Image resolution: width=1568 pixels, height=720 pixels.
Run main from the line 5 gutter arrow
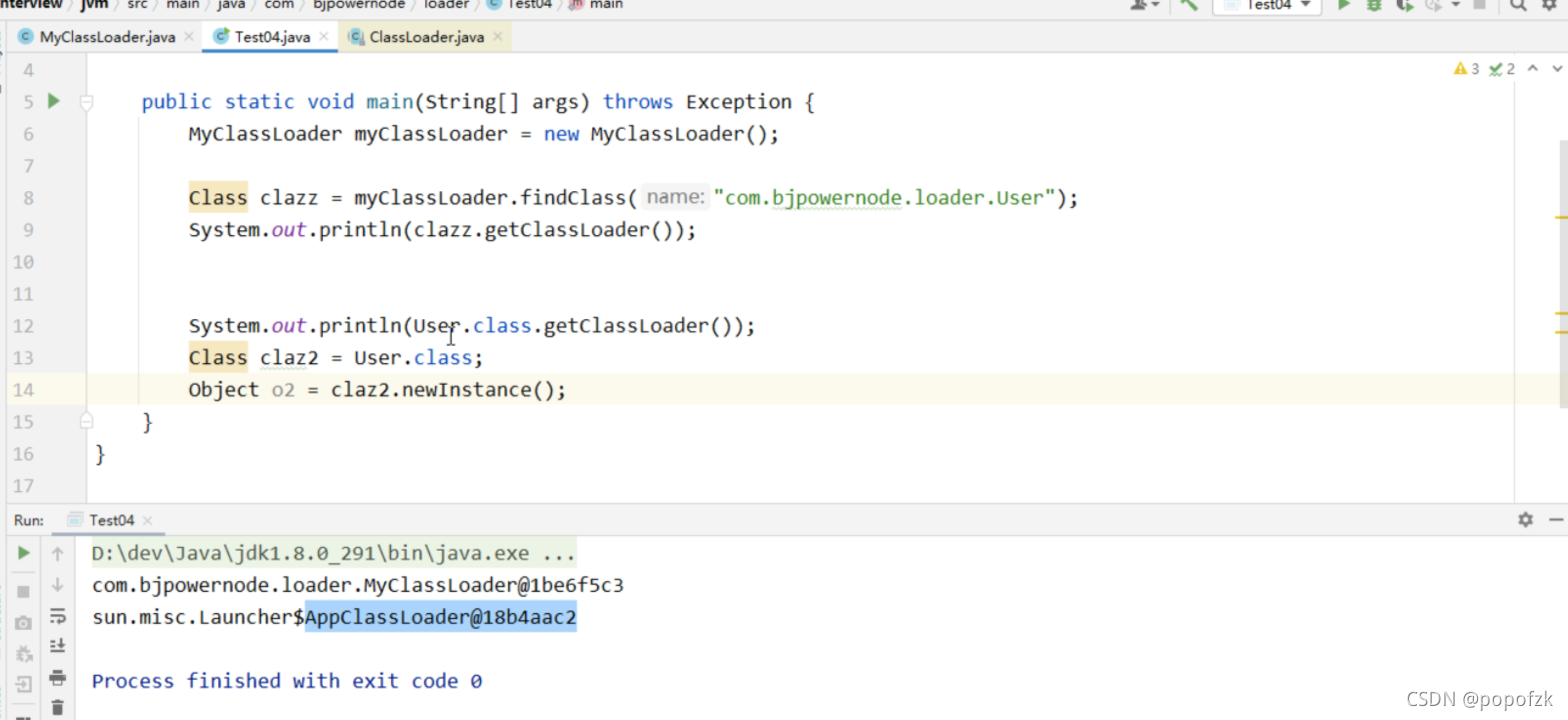(x=54, y=101)
